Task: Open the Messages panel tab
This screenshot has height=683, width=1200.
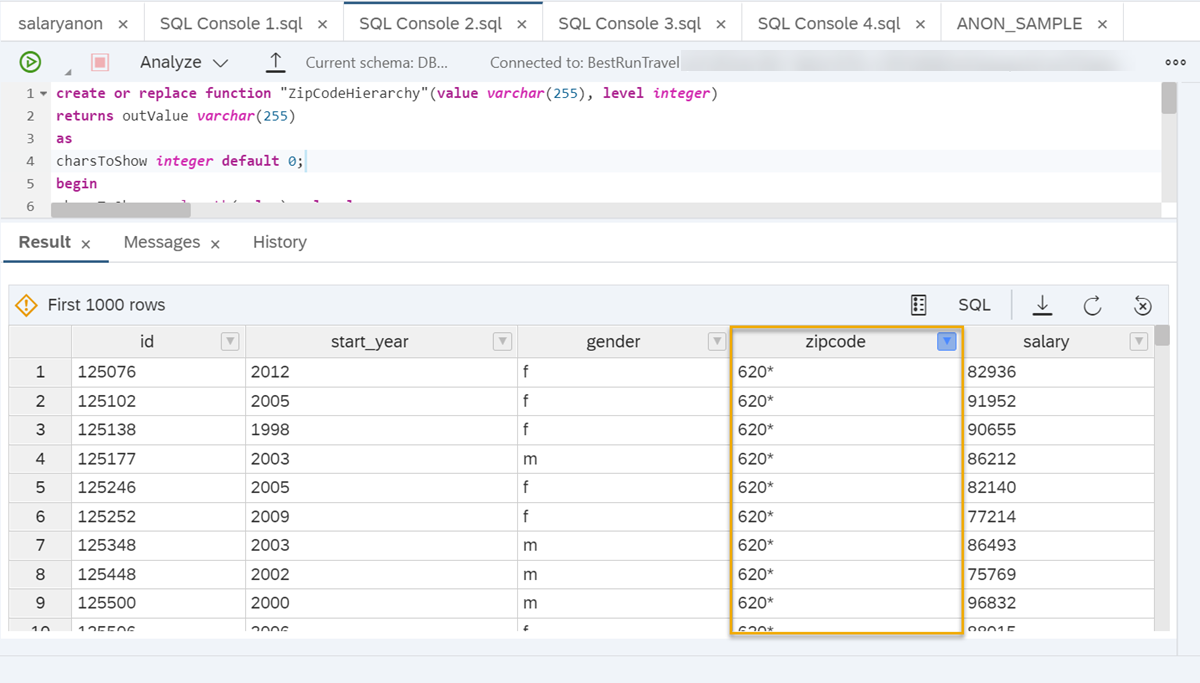Action: (x=162, y=242)
